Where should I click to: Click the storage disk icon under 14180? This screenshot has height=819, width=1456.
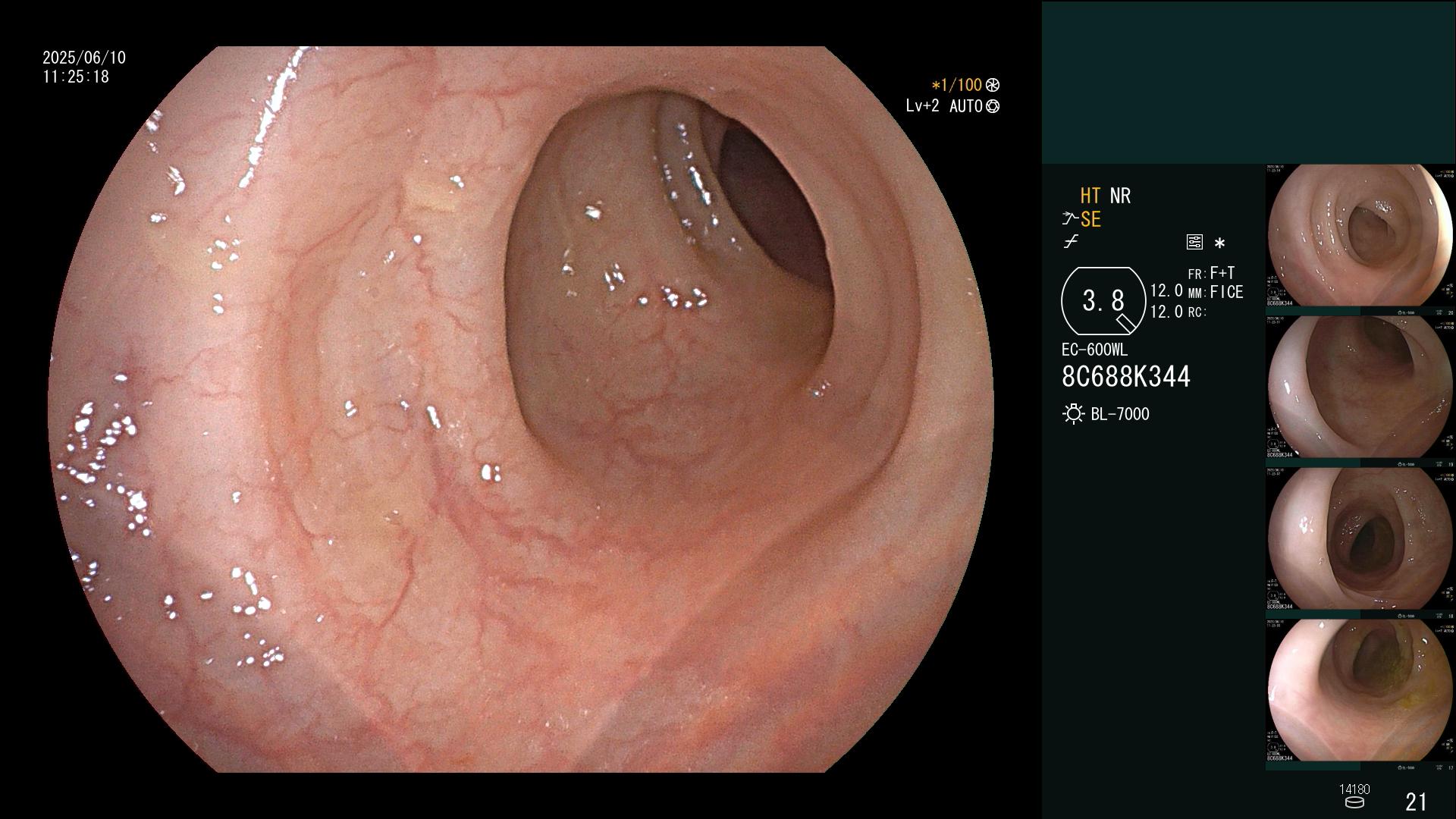point(1354,802)
